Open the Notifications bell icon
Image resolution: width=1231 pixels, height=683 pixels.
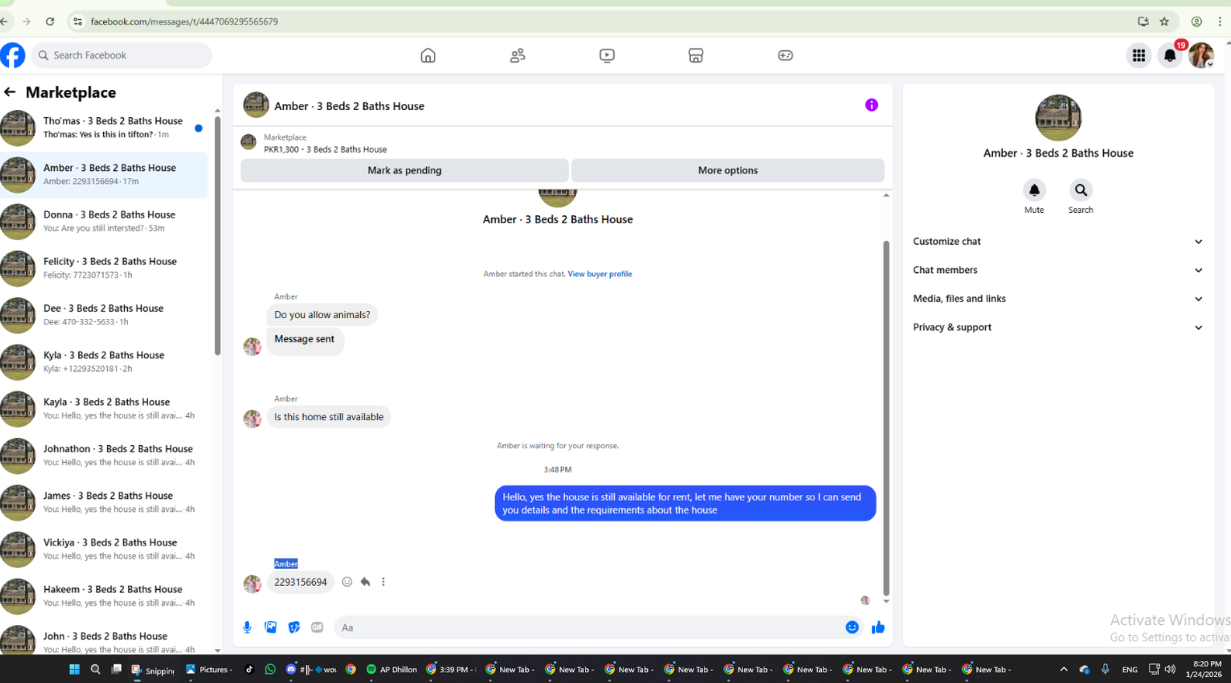click(1170, 56)
